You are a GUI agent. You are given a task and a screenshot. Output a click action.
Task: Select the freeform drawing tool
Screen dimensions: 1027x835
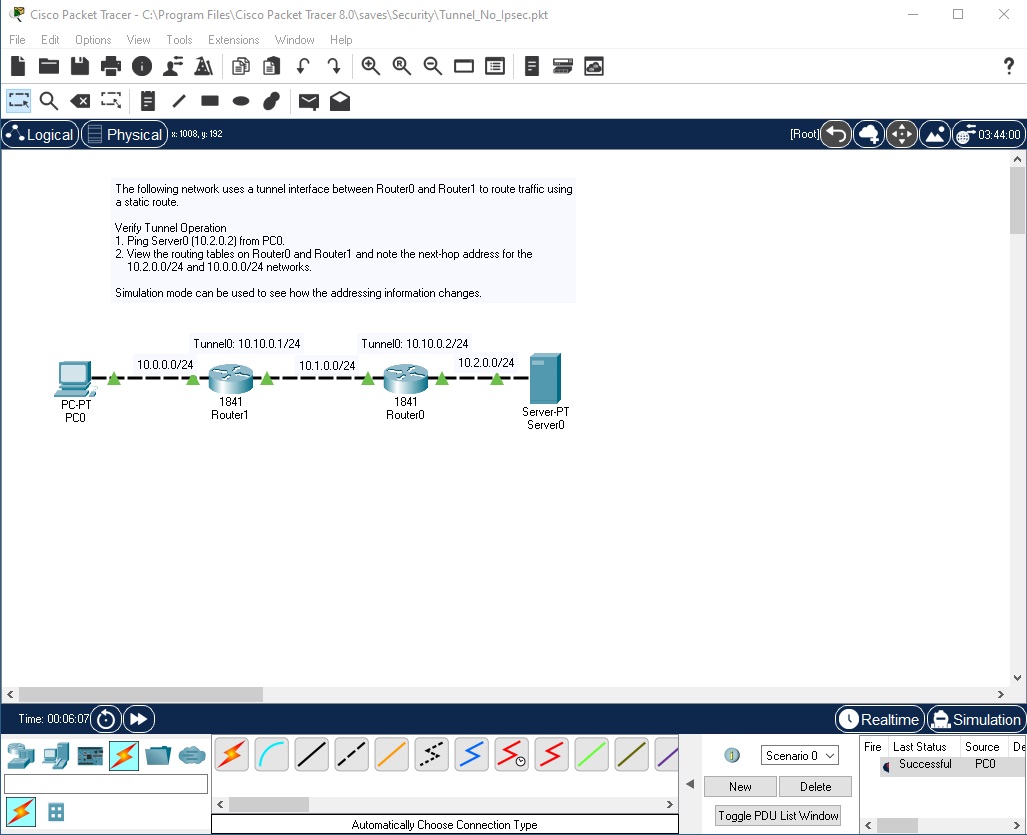[271, 101]
